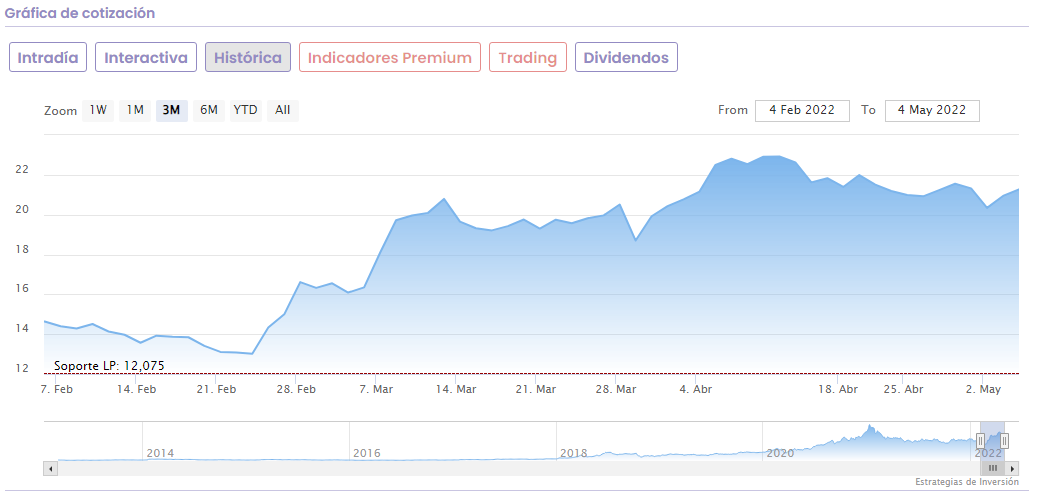Select the Histórica tab
This screenshot has width=1037, height=501.
pyautogui.click(x=248, y=58)
